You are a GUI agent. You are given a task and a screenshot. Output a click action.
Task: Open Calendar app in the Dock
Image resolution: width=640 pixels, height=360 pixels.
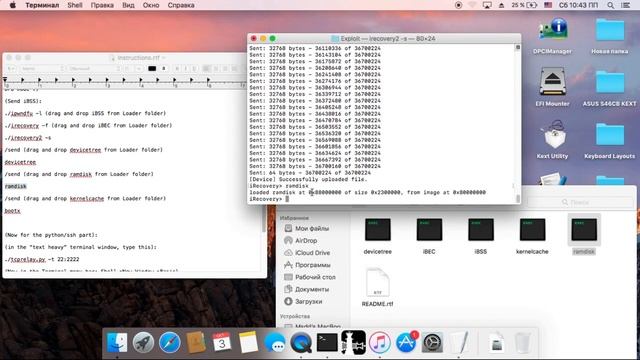point(222,342)
